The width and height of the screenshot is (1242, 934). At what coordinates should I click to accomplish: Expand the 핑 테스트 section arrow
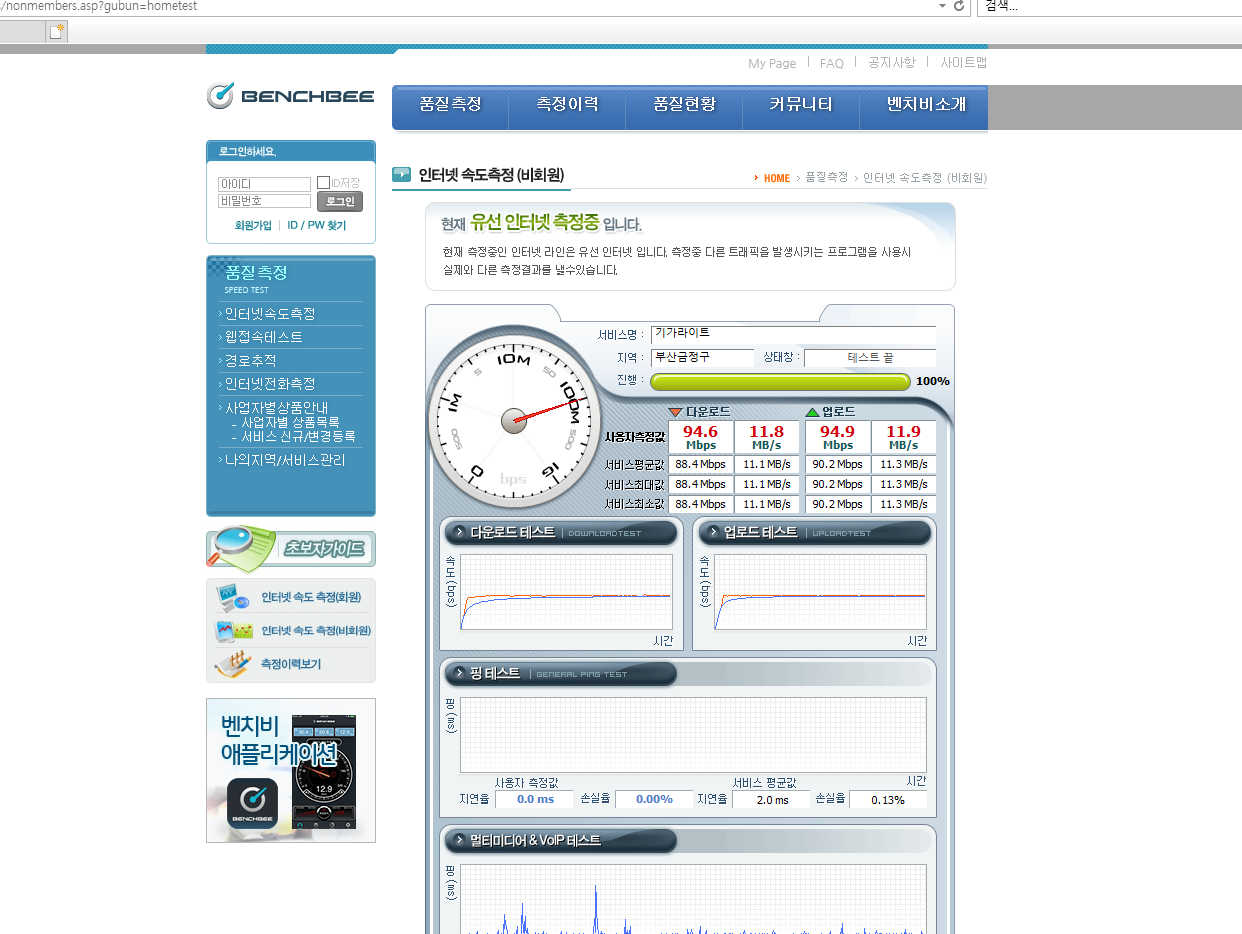point(459,673)
